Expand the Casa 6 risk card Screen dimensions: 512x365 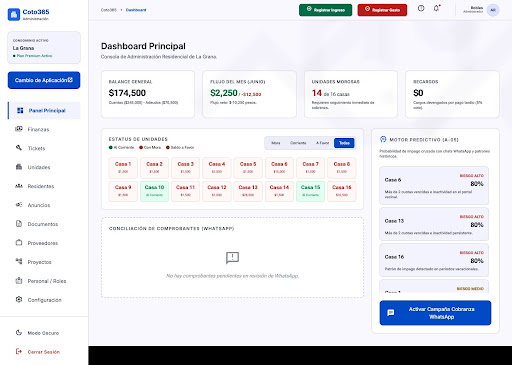(434, 185)
